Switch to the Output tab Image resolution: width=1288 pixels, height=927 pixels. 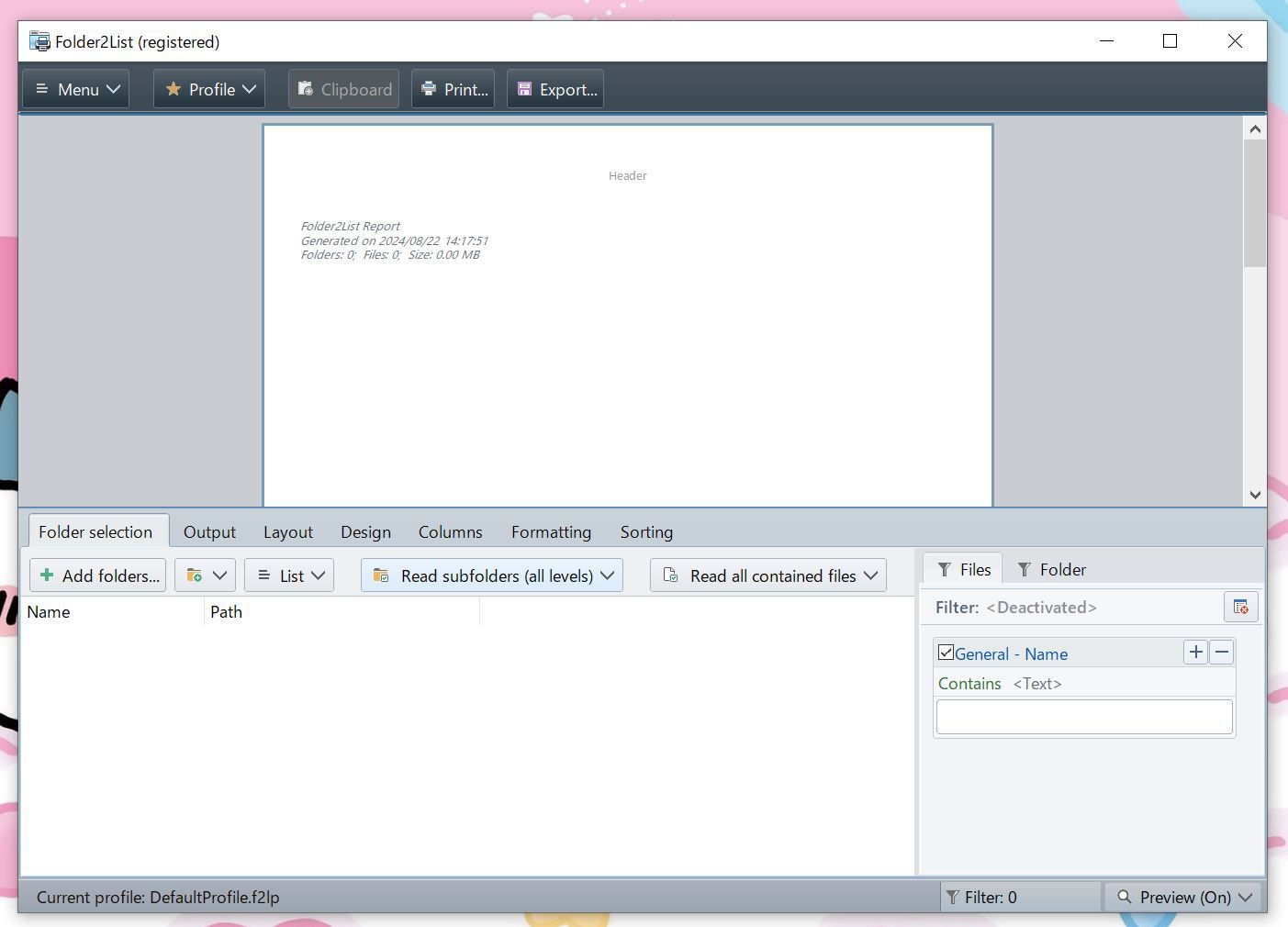point(209,531)
